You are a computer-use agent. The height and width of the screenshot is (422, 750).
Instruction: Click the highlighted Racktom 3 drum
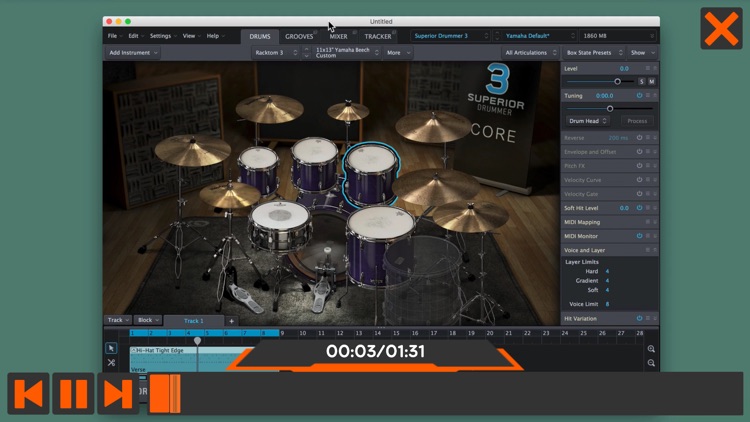point(371,174)
